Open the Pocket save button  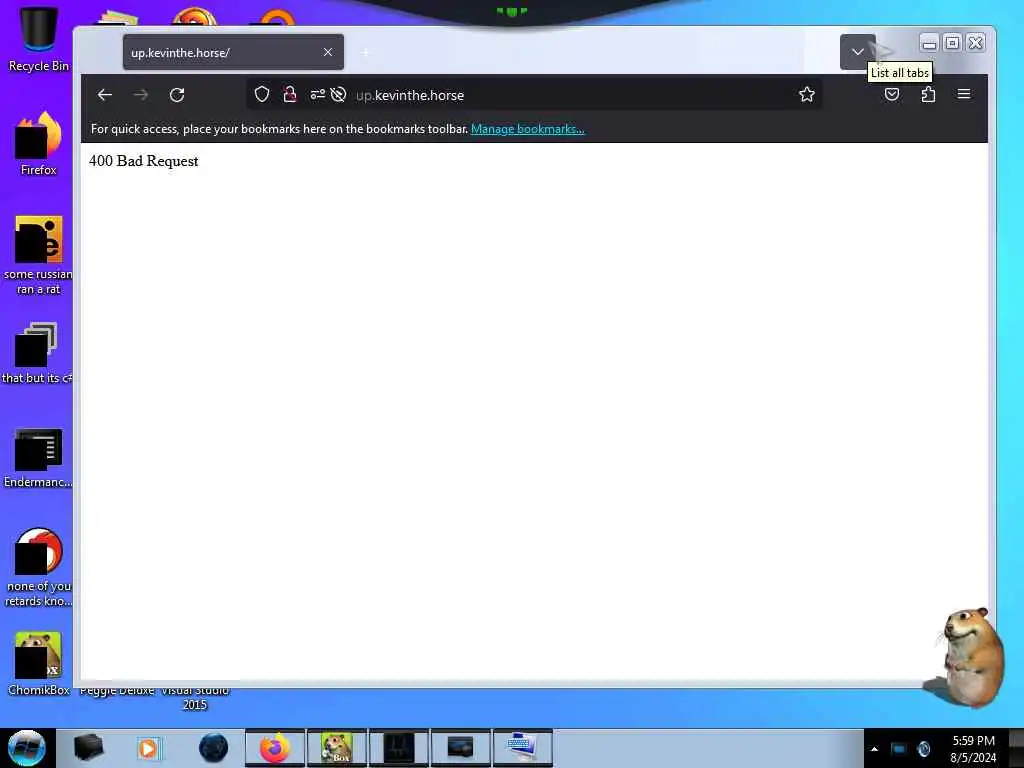pos(891,95)
